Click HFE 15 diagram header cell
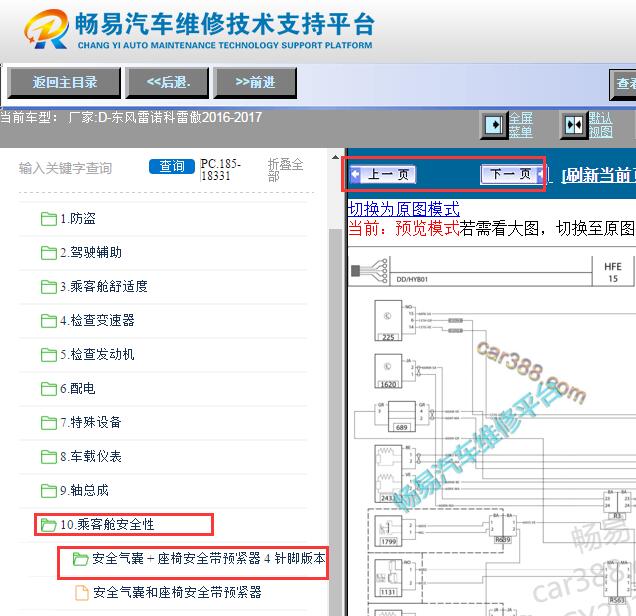This screenshot has width=636, height=616. pyautogui.click(x=612, y=272)
